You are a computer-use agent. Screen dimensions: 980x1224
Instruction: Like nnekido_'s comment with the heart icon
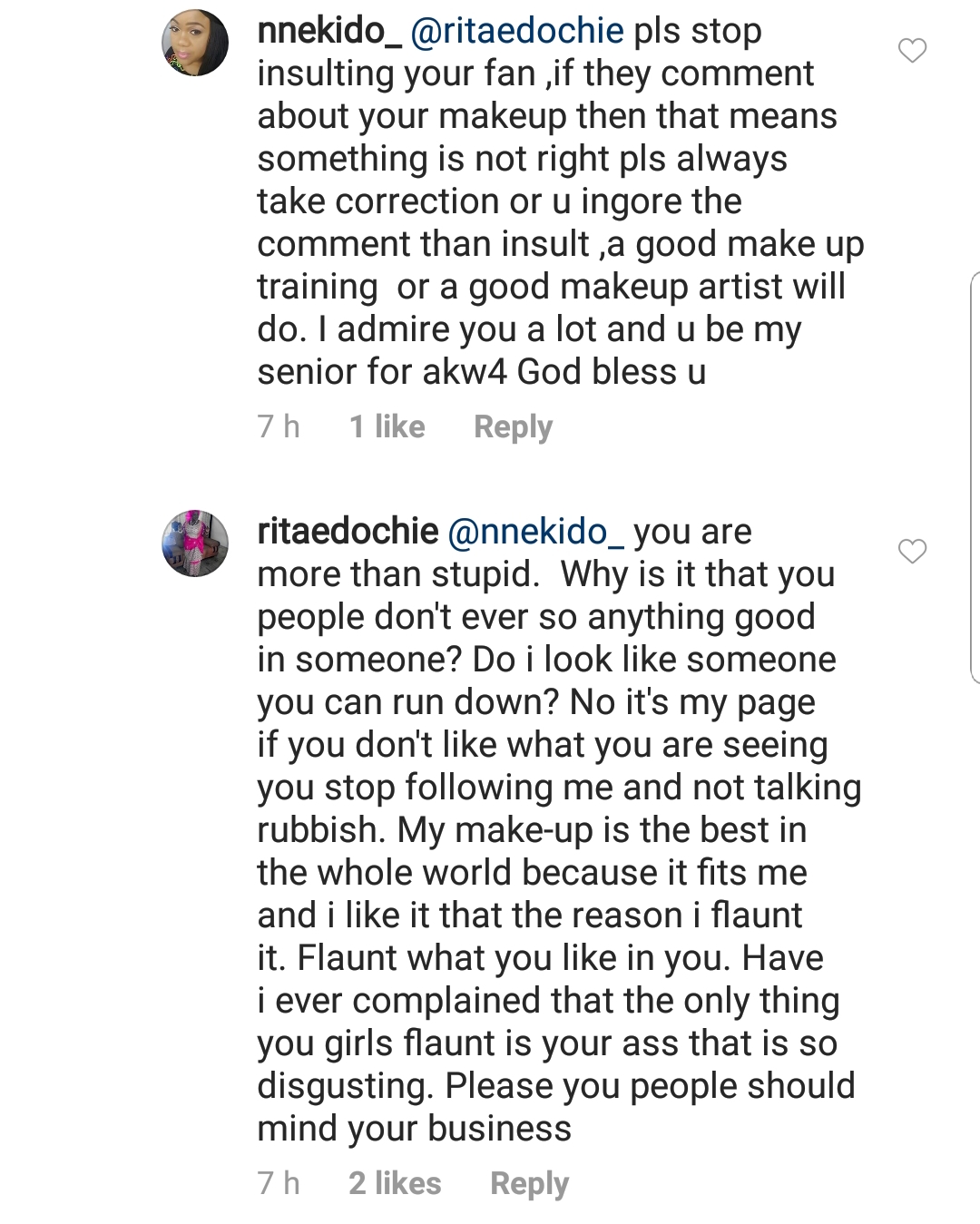tap(912, 51)
